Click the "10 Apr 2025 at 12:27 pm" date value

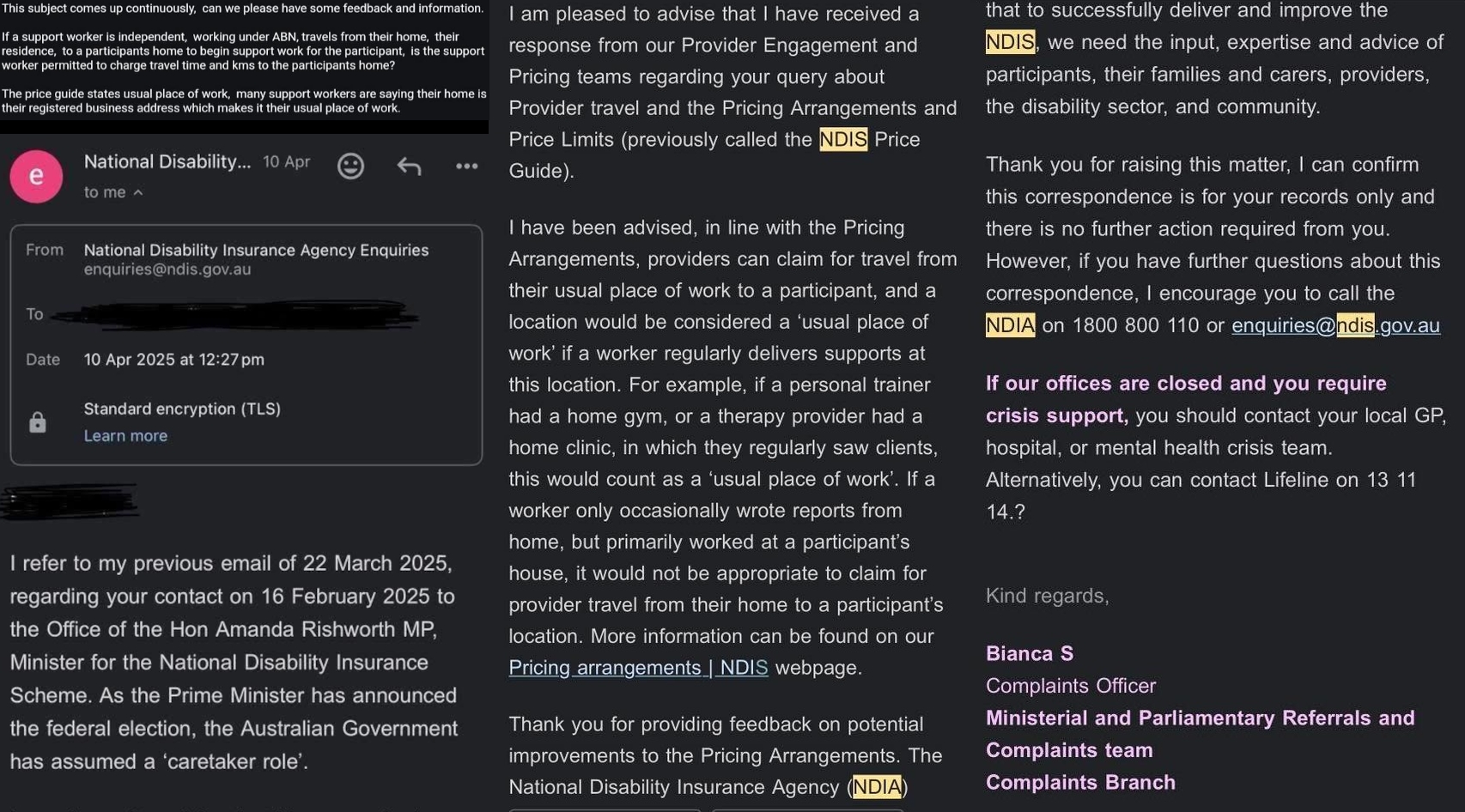click(x=174, y=360)
